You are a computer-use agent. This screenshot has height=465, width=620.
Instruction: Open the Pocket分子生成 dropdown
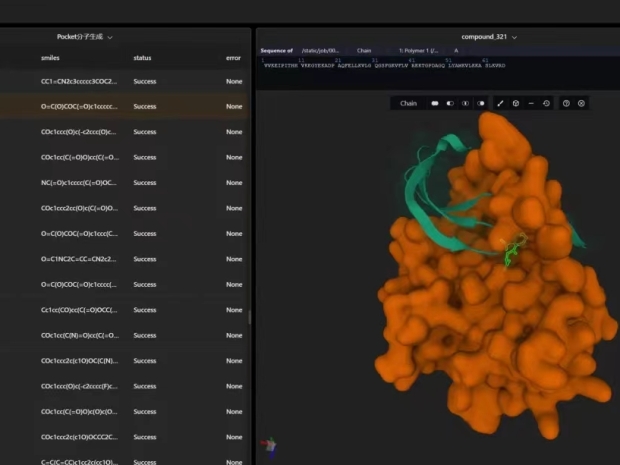pyautogui.click(x=85, y=37)
